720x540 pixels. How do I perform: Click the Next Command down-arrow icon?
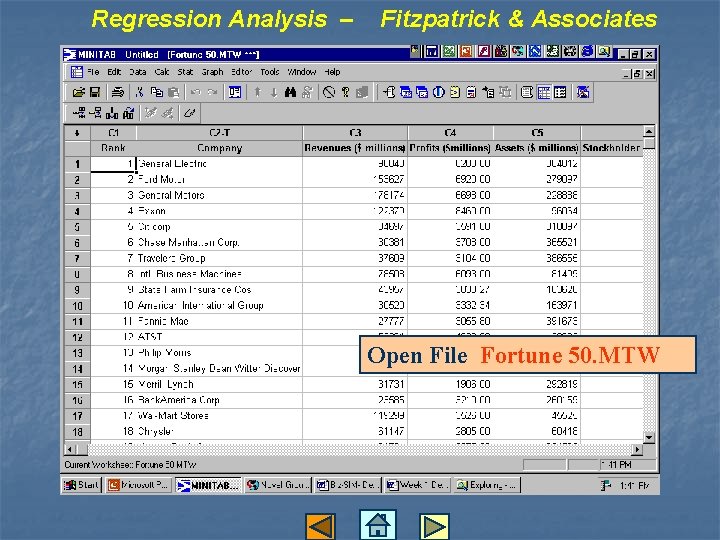point(274,92)
